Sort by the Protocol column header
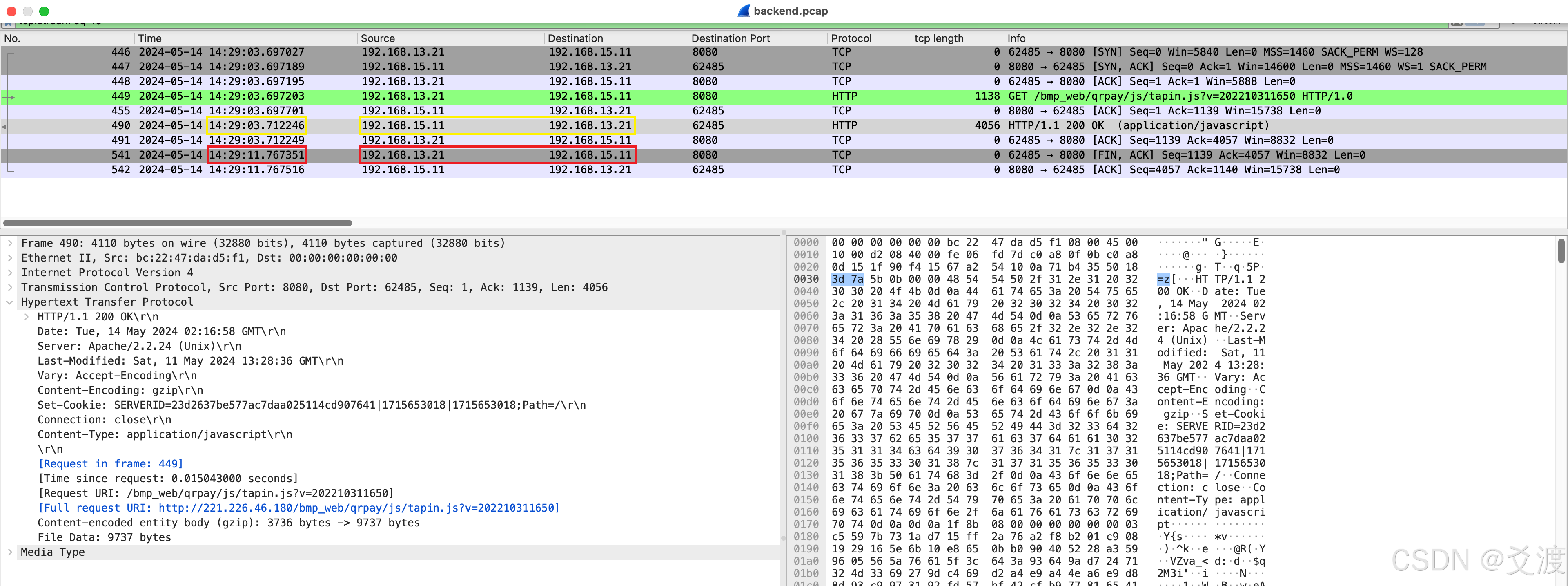1568x586 pixels. tap(851, 38)
